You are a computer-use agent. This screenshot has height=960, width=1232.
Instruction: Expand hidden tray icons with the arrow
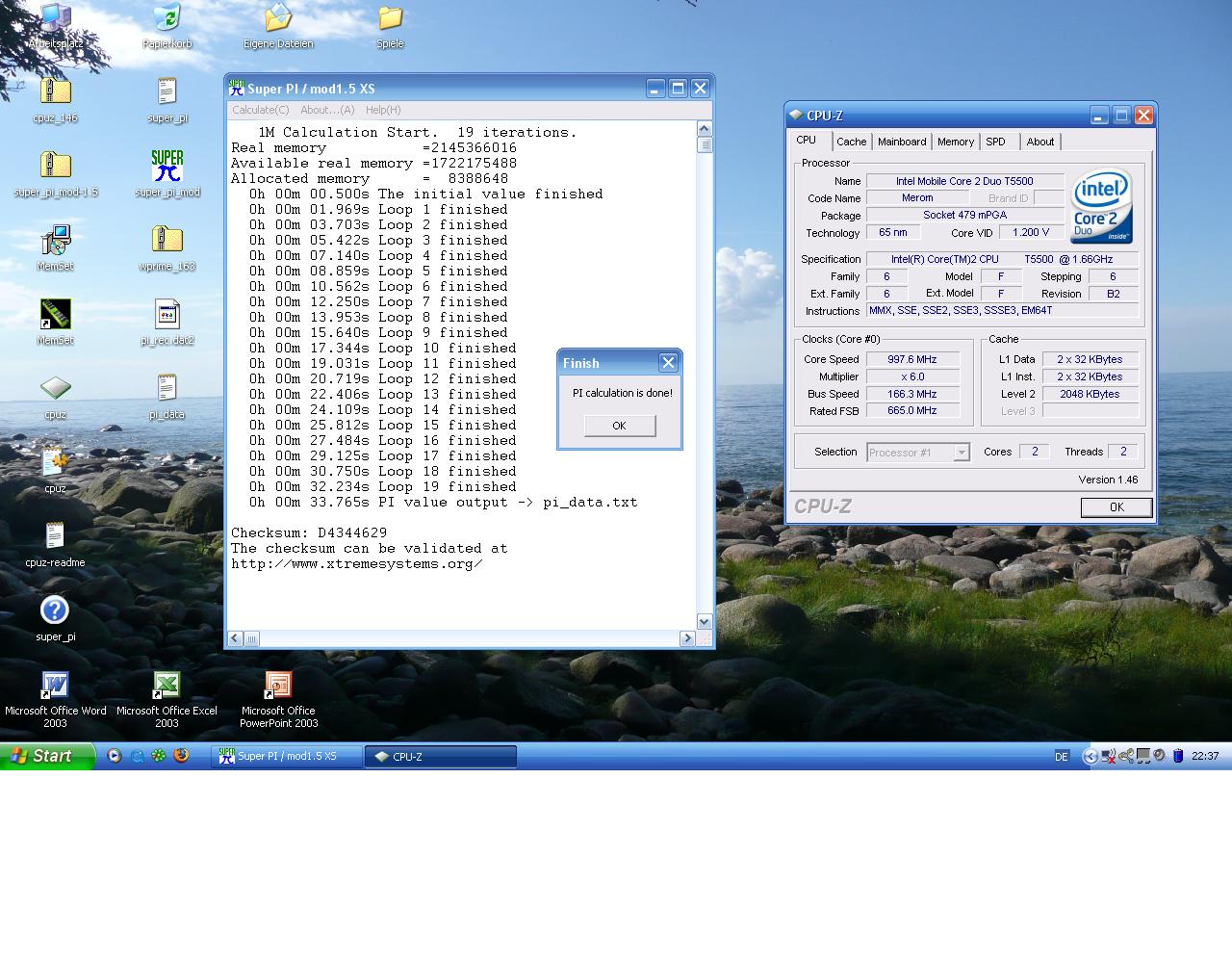click(x=1090, y=756)
